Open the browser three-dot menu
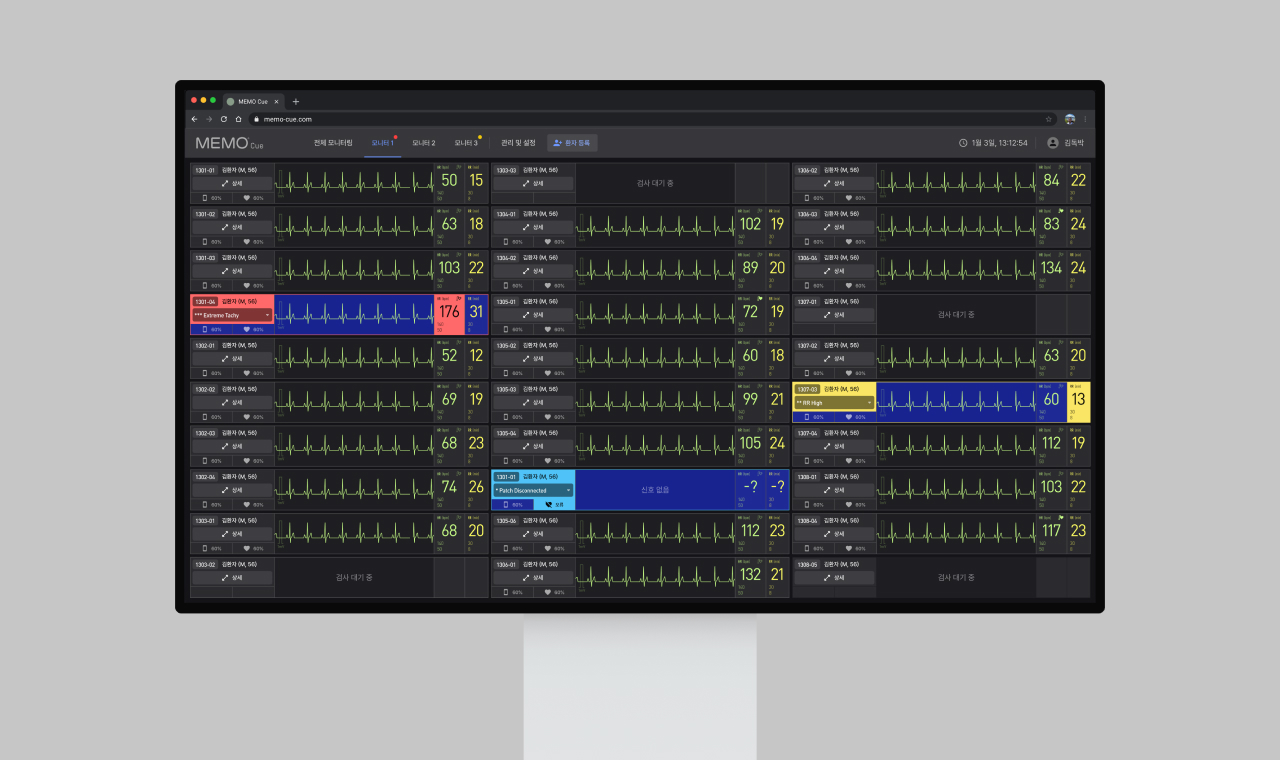 1085,119
